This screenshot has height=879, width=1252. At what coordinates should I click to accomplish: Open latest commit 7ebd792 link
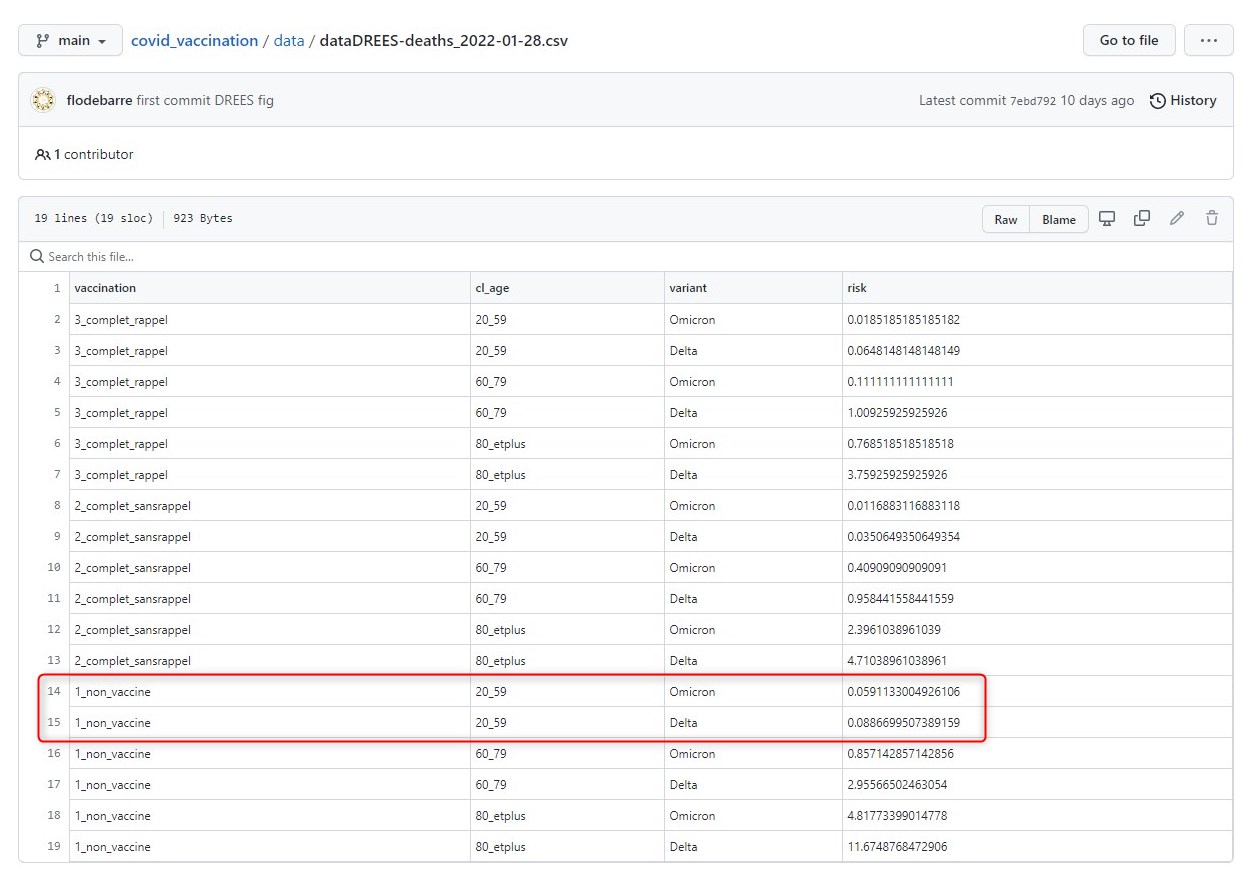[1032, 101]
